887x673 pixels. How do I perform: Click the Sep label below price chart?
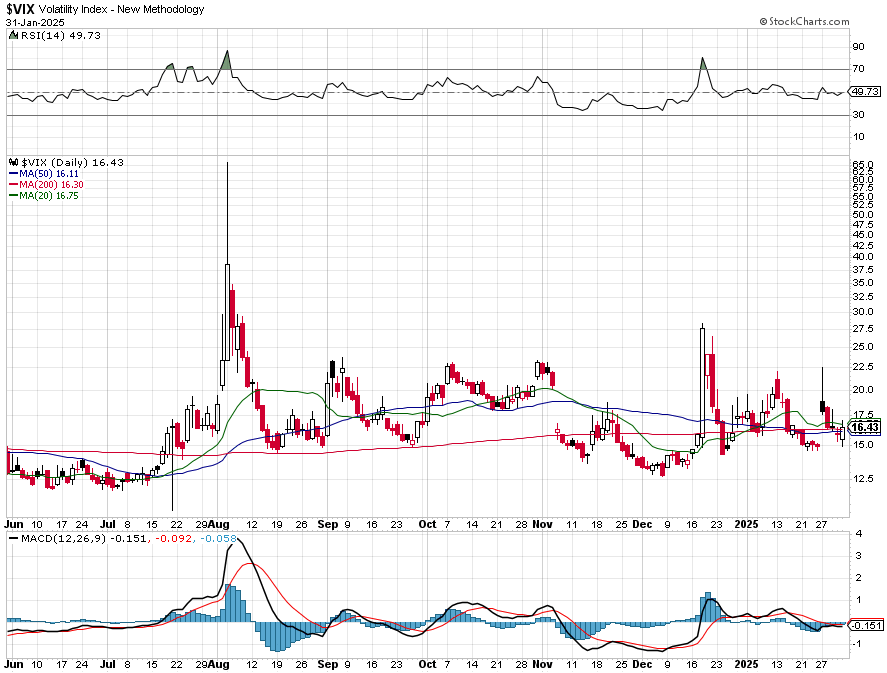328,524
